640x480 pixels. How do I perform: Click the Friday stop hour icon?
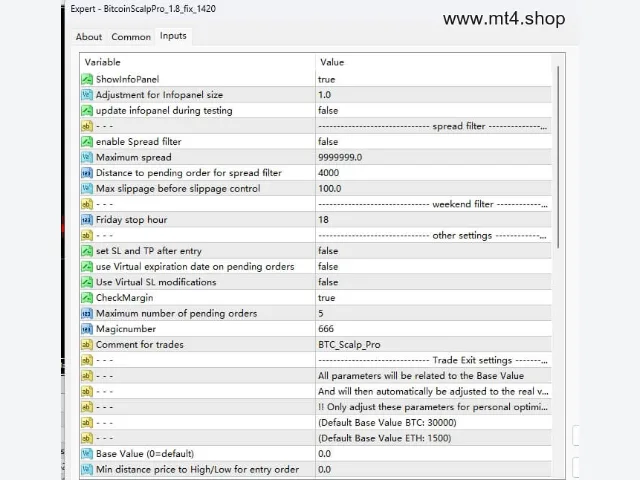click(x=87, y=220)
